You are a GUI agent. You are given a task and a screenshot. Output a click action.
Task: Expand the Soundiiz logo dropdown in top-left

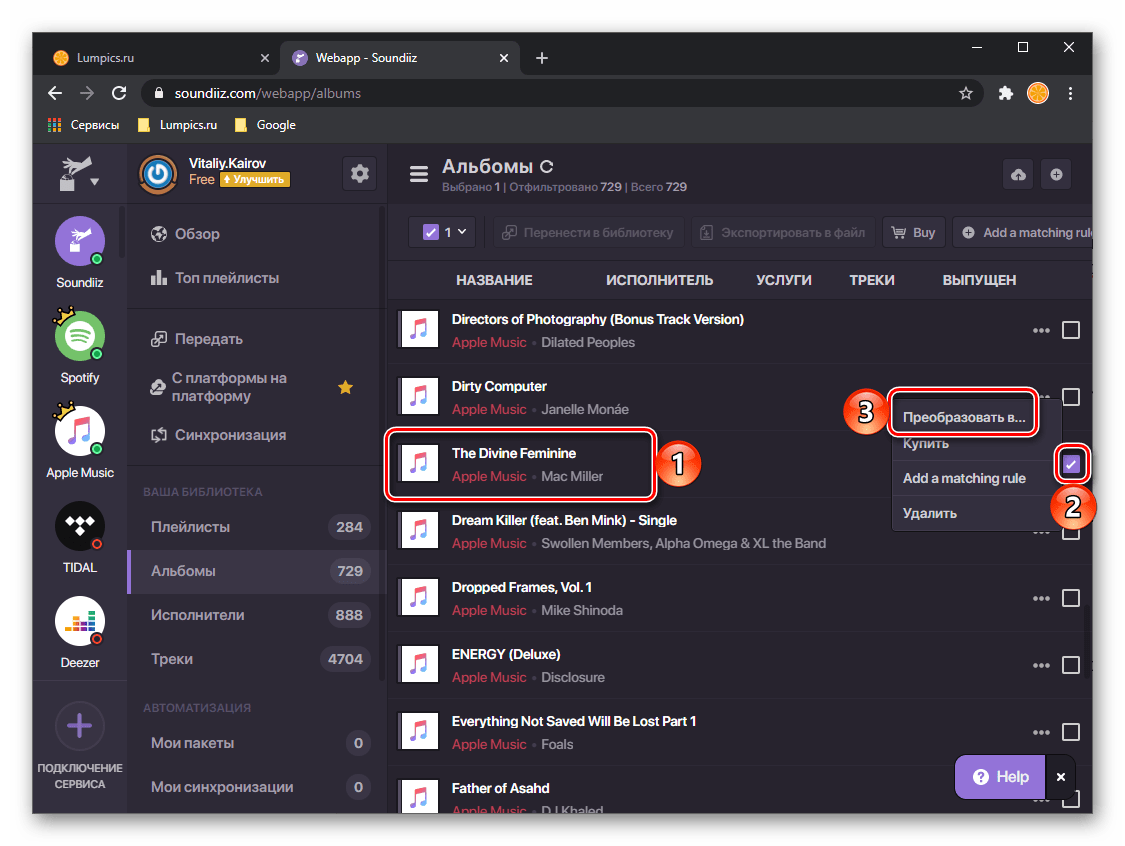(80, 174)
